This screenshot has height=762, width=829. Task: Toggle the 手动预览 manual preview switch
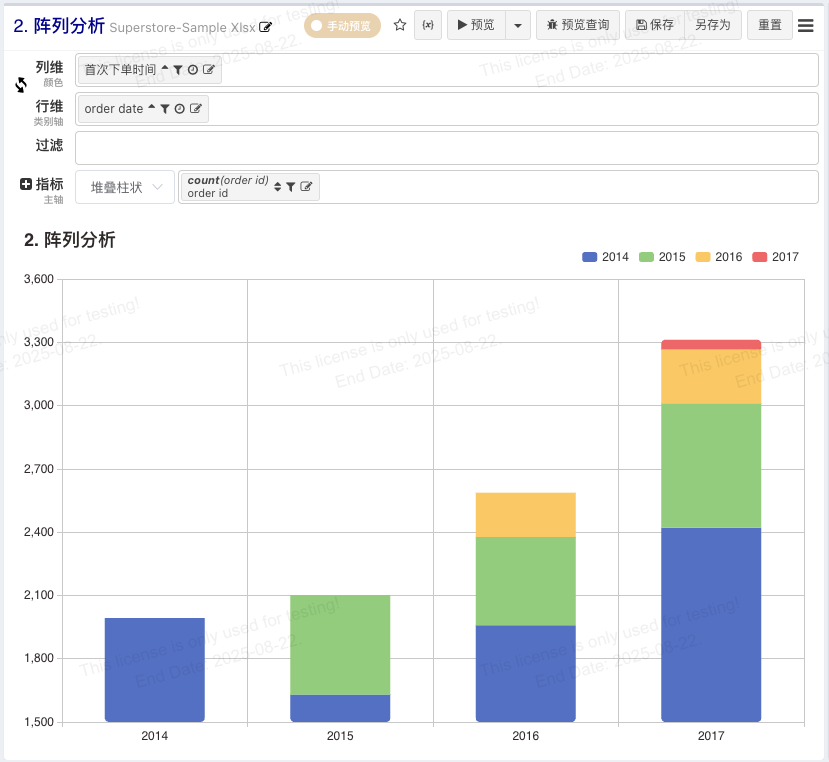342,26
